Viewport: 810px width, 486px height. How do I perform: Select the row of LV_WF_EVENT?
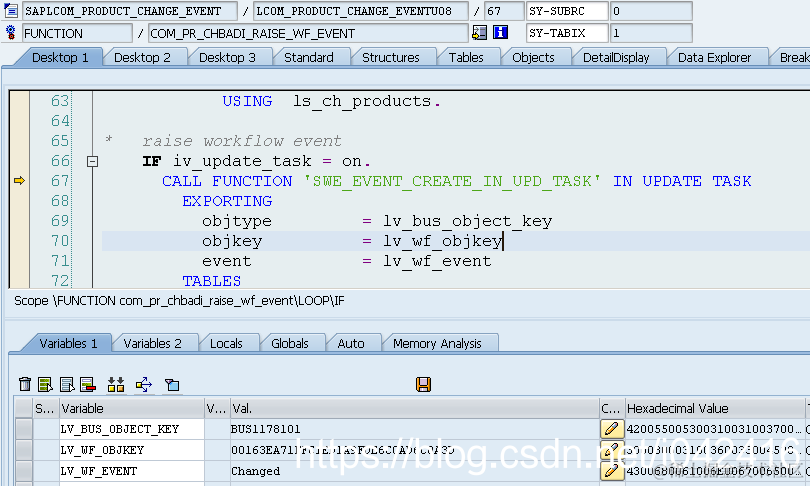(x=24, y=471)
